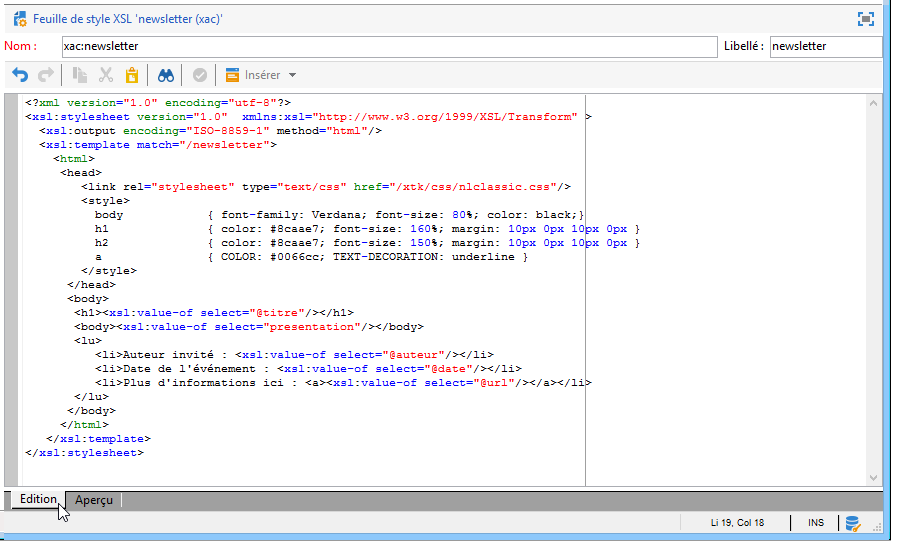Click the closing </xsl:stylesheet> line
907x556 pixels.
click(84, 453)
